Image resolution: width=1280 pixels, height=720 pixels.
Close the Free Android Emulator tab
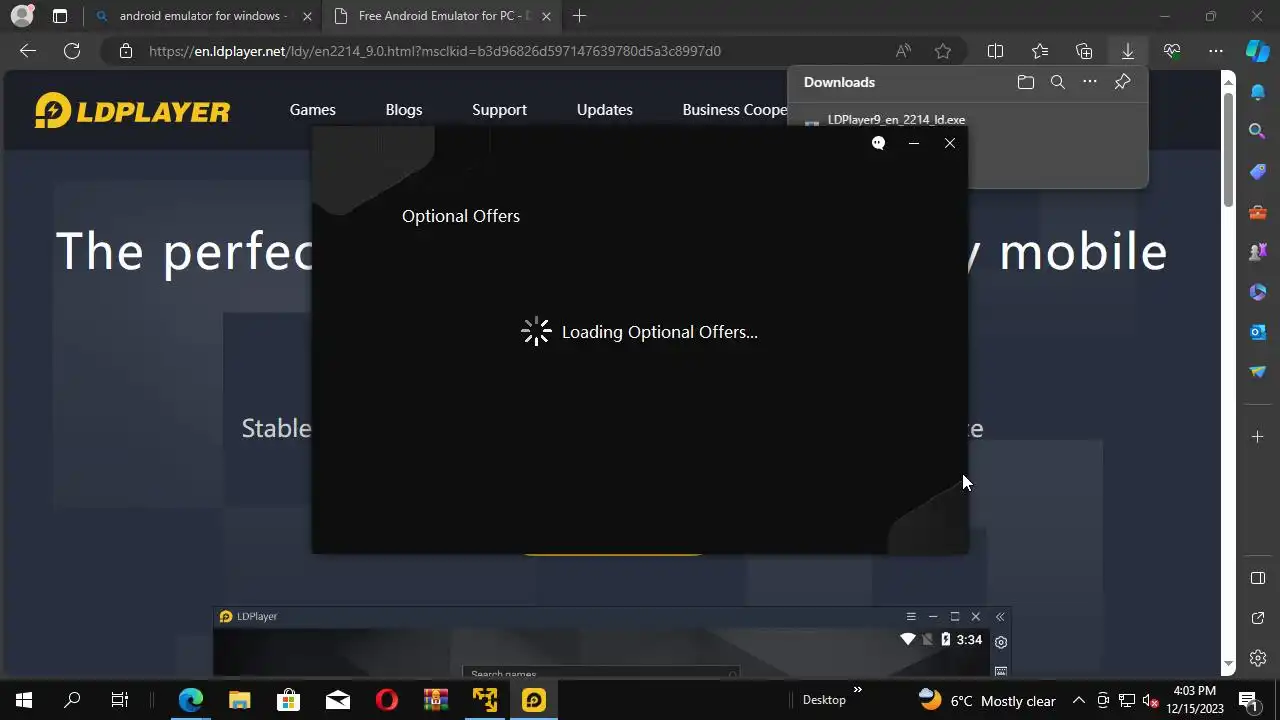click(x=546, y=16)
